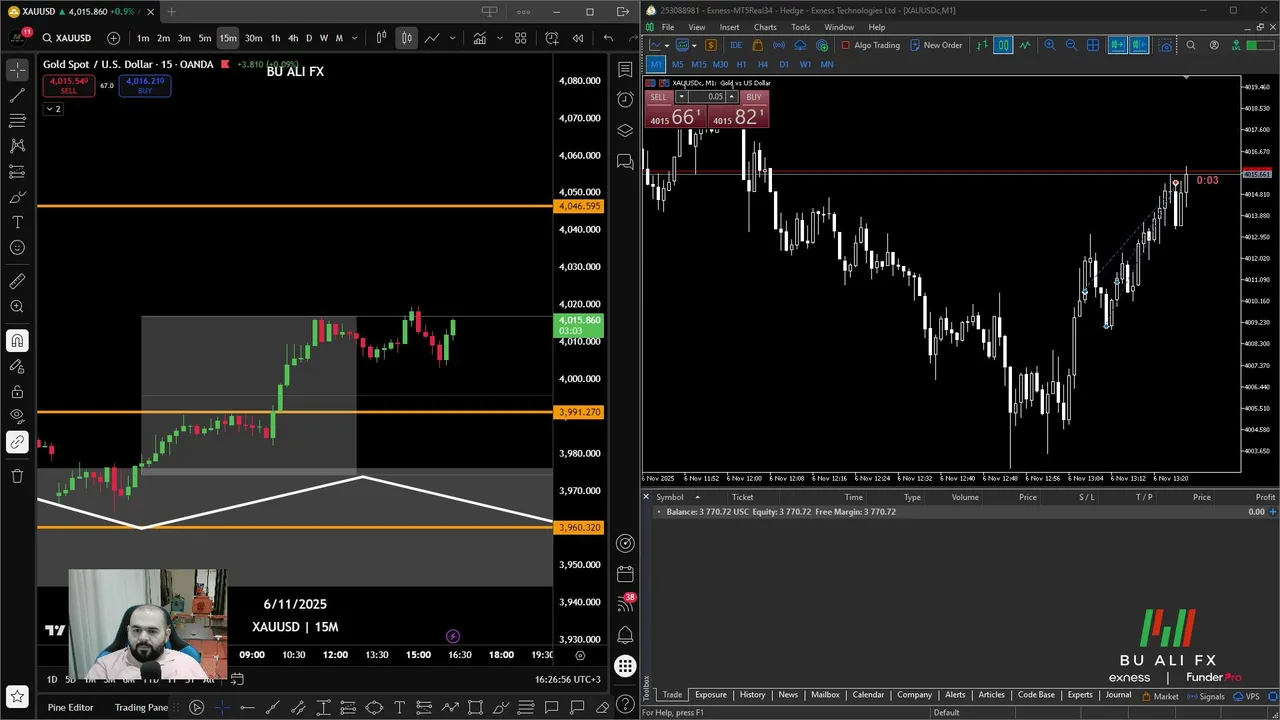The width and height of the screenshot is (1280, 720).
Task: Open the MT5 Insert menu
Action: tap(729, 27)
